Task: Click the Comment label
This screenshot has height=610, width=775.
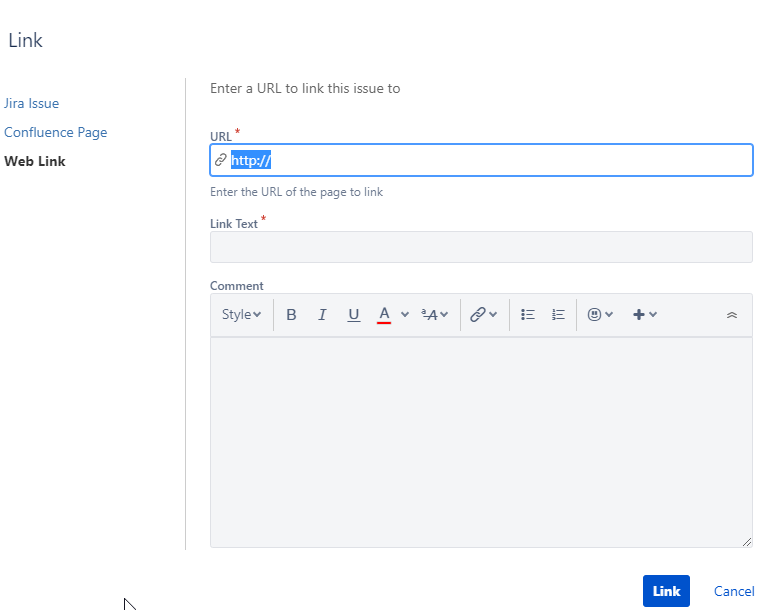Action: tap(237, 286)
